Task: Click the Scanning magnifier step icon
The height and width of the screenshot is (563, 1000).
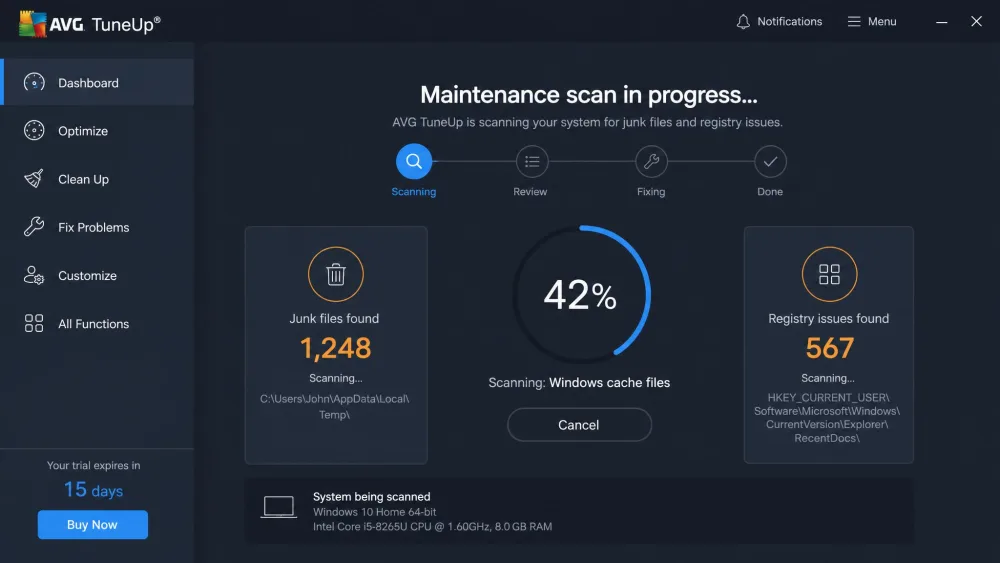Action: 414,161
